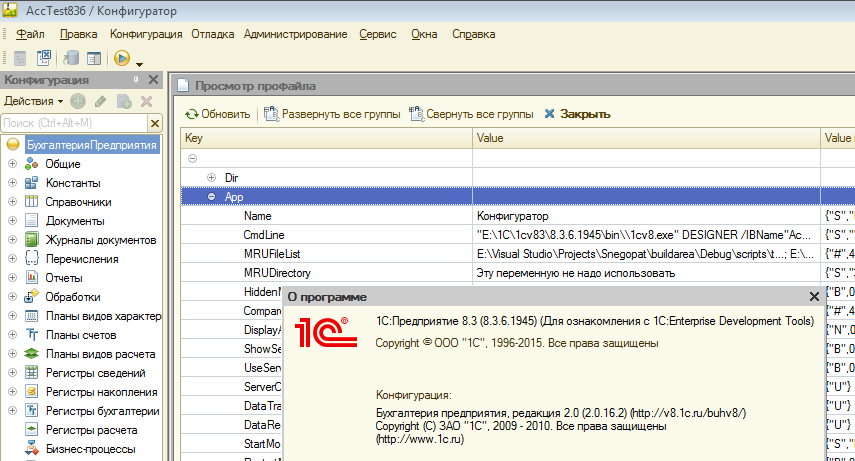Image resolution: width=855 pixels, height=461 pixels.
Task: Click the search field Поиск (Ctrl+Alt+M)
Action: (74, 123)
